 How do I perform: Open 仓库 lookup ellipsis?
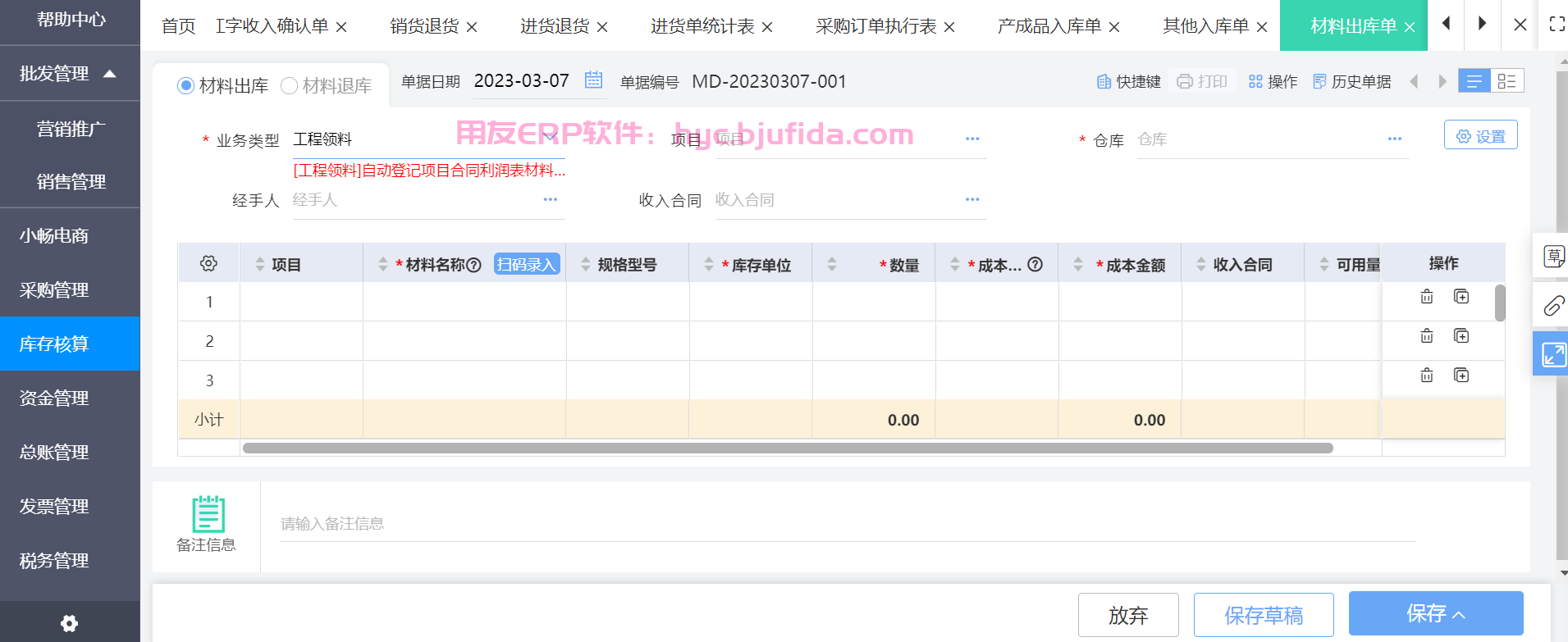[1395, 139]
